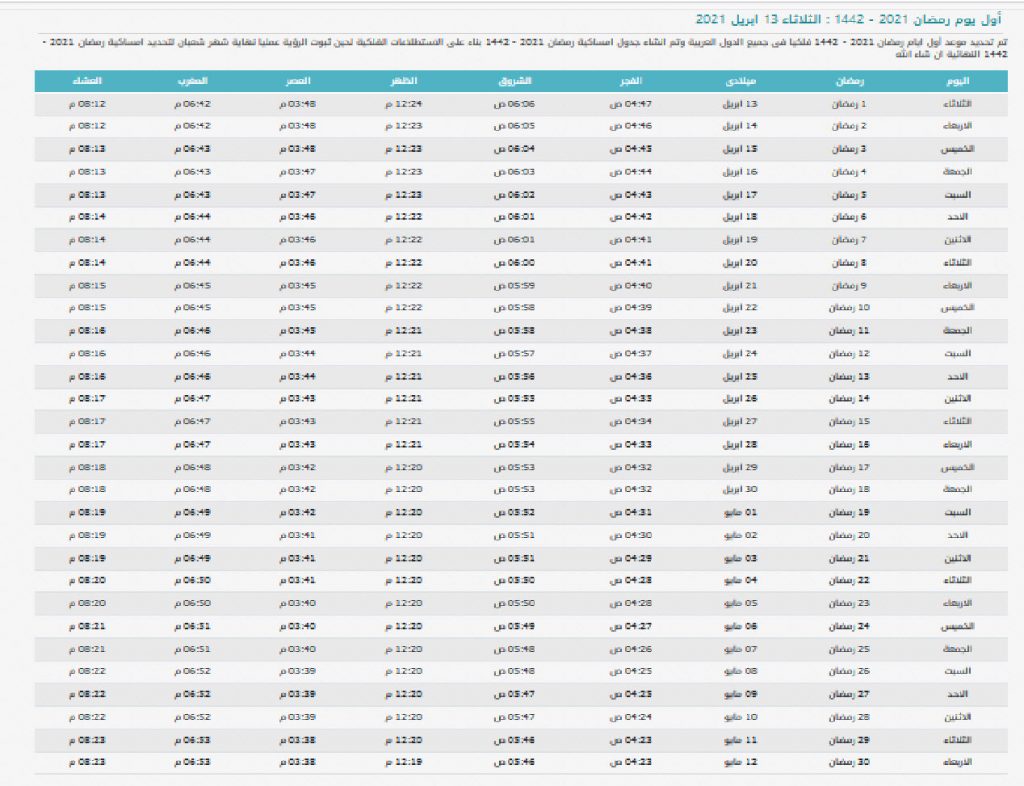1024x786 pixels.
Task: Click the 'الفجر' column header
Action: [631, 81]
